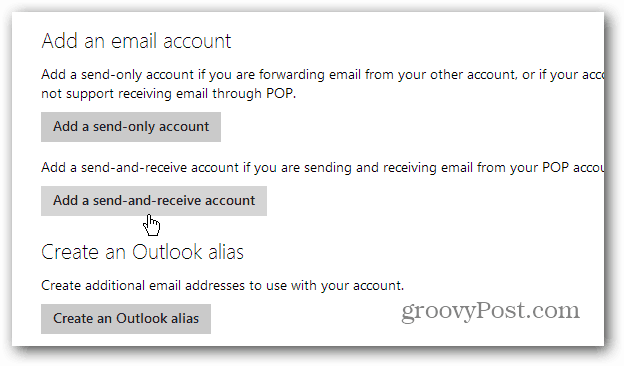
Task: Click the Add a send-only account button
Action: (131, 127)
